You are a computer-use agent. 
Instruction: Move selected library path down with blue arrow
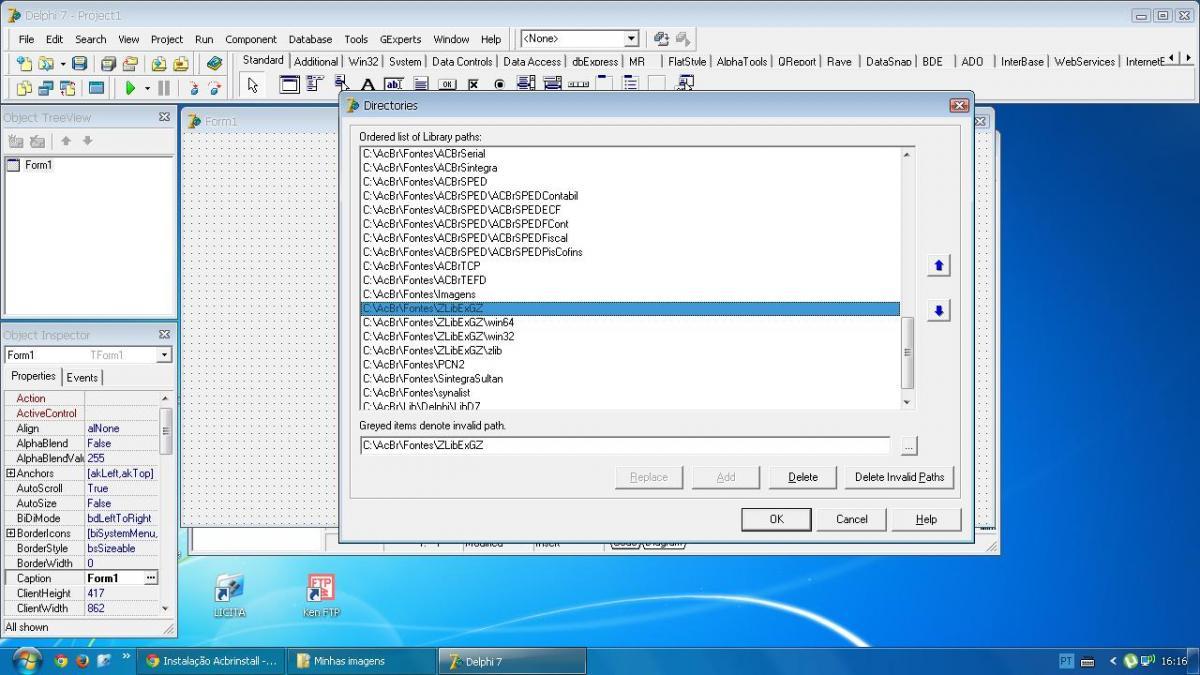(x=938, y=311)
